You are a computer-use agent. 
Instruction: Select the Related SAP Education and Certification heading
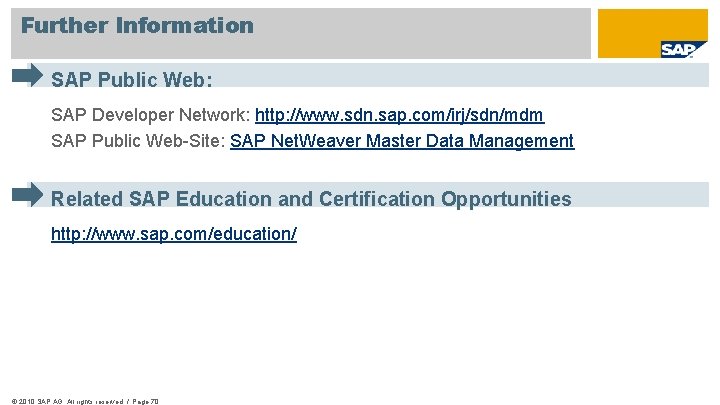311,199
